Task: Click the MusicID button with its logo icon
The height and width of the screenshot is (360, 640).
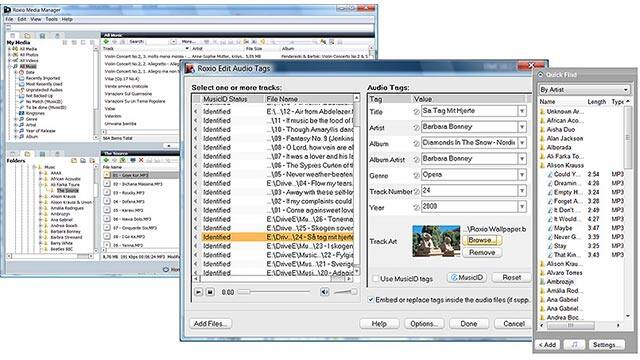Action: point(467,278)
